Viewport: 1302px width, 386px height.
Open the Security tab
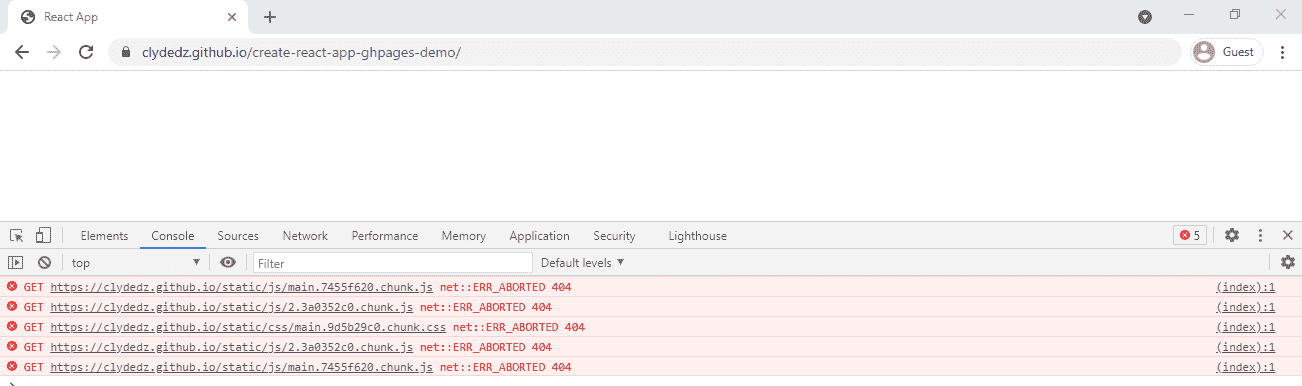[x=614, y=236]
